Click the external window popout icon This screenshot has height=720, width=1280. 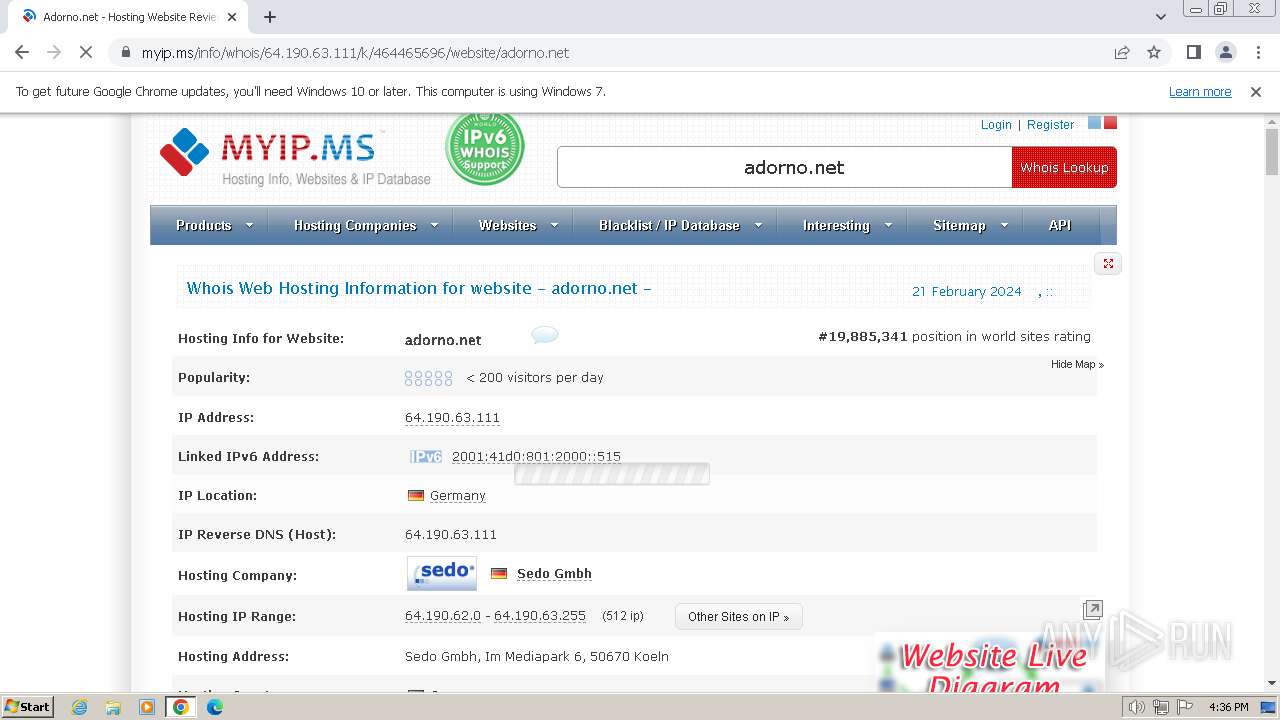[1093, 609]
